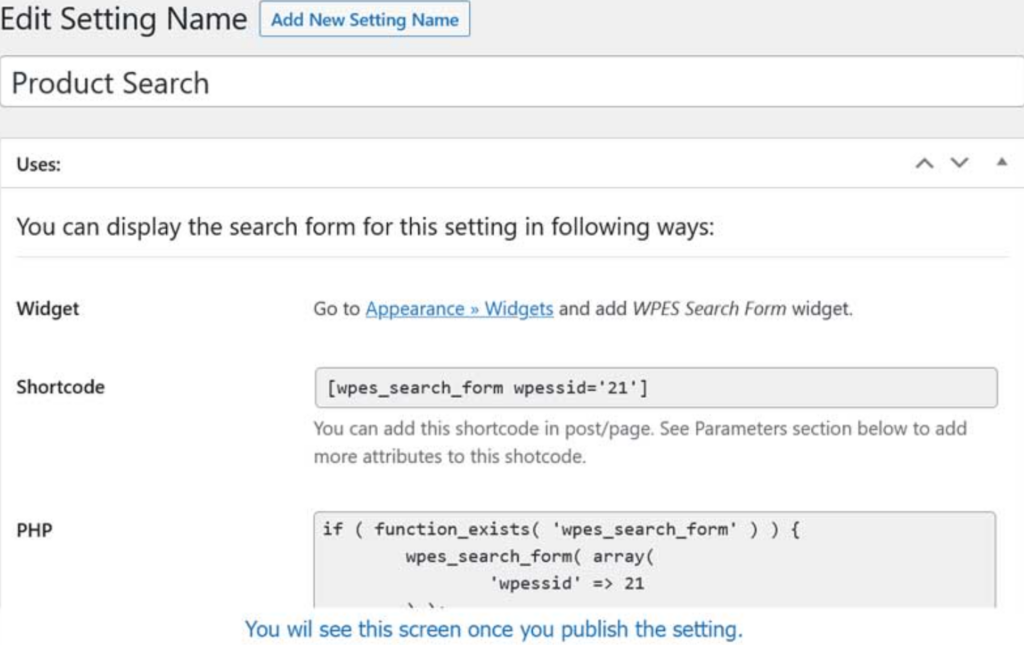The width and height of the screenshot is (1024, 645).
Task: Click the Edit Setting Name heading
Action: (124, 20)
